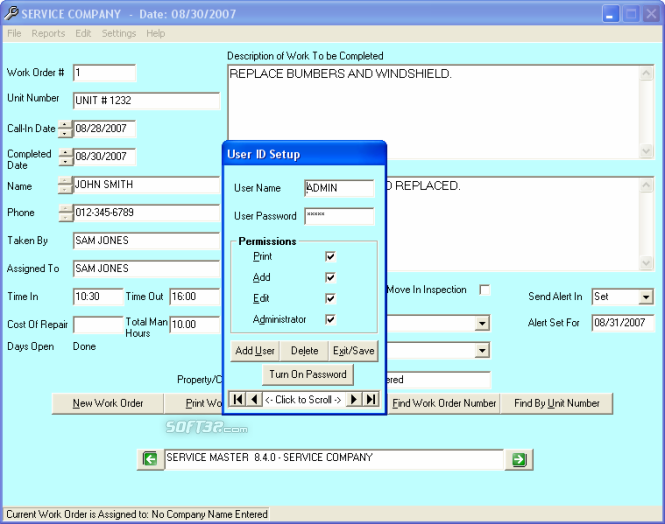Click the Completed Date spinner control
665x524 pixels.
[65, 157]
